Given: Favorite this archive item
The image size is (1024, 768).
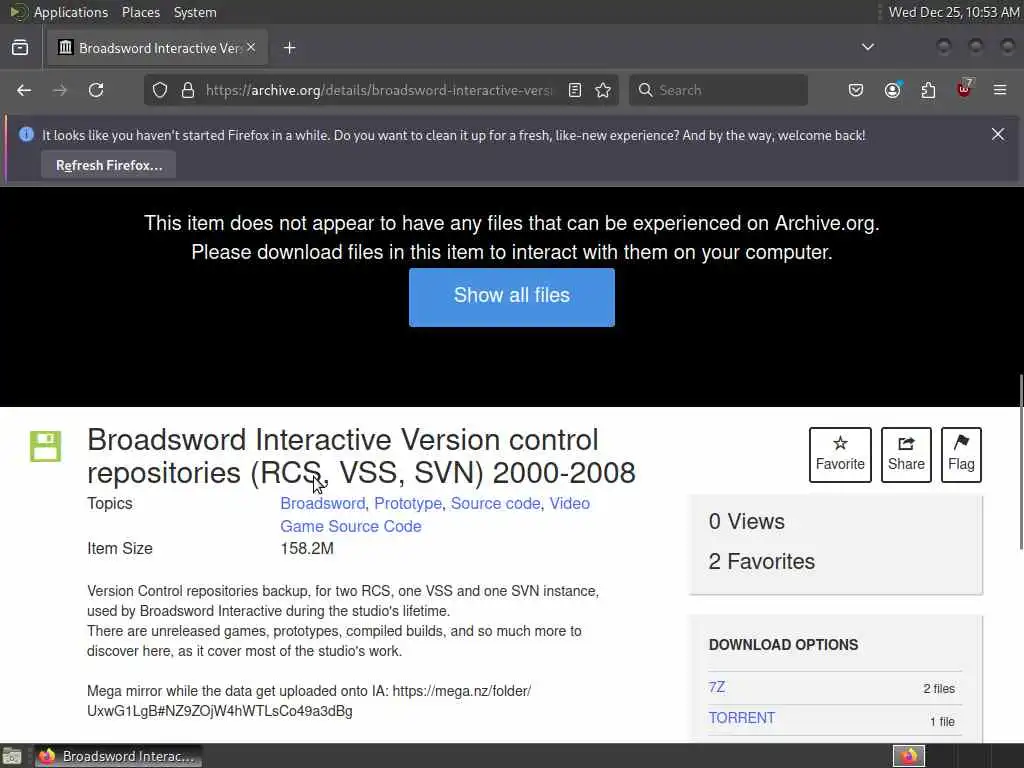Looking at the screenshot, I should [x=840, y=455].
